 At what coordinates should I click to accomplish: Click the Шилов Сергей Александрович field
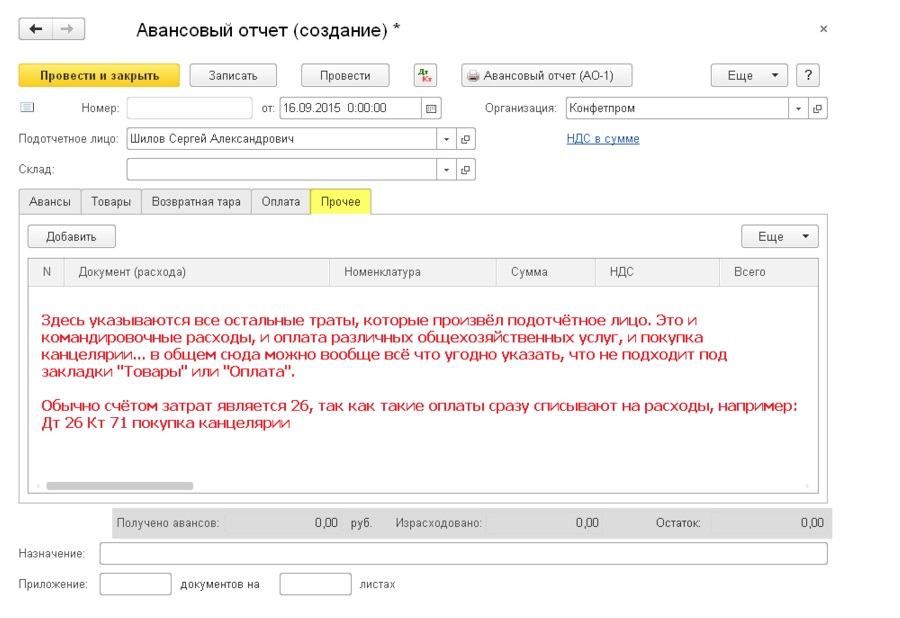click(x=282, y=139)
